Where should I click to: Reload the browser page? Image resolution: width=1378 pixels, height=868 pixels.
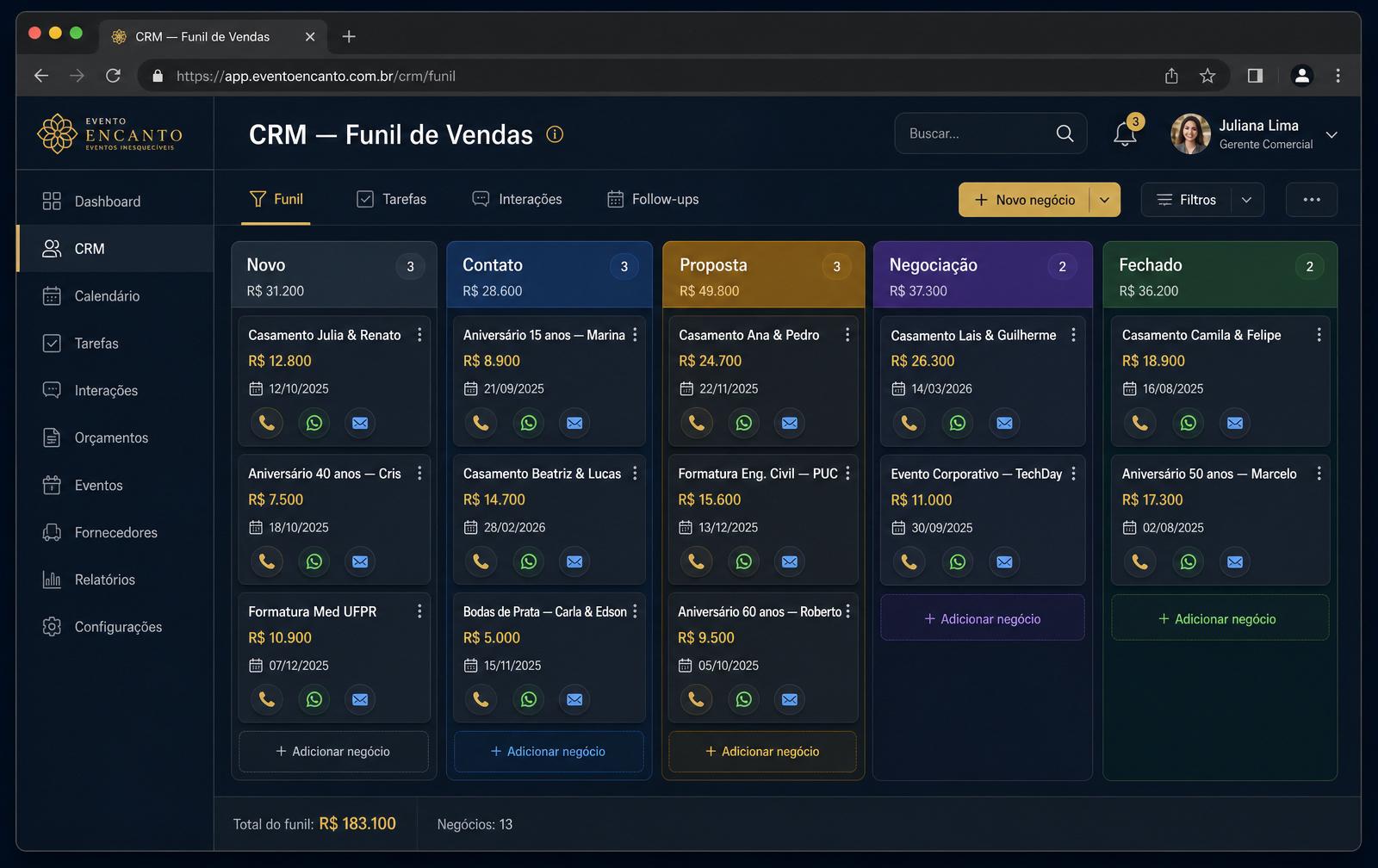click(113, 76)
